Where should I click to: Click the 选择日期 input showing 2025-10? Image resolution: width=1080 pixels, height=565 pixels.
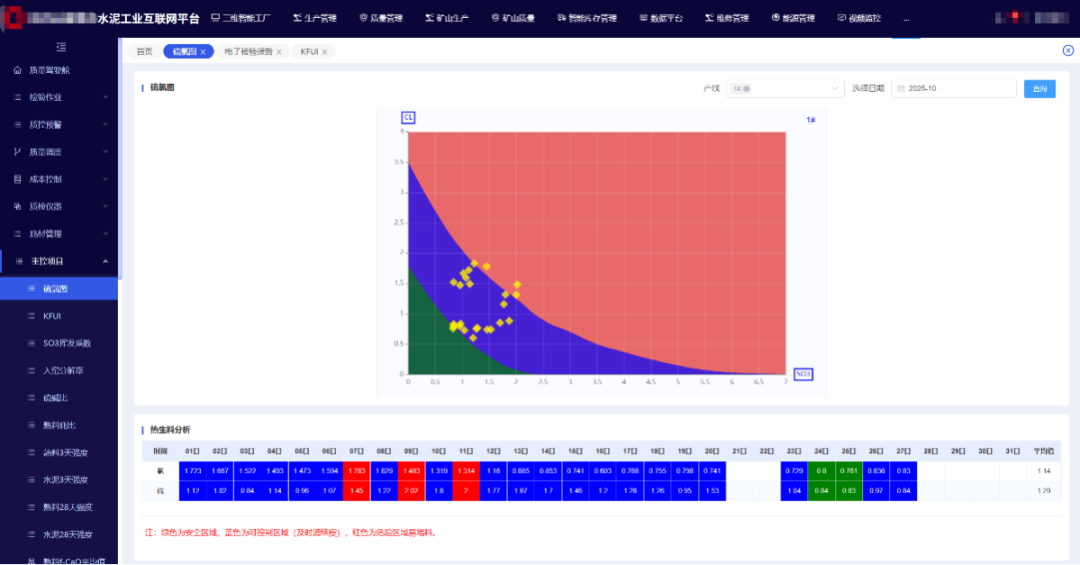tap(955, 89)
